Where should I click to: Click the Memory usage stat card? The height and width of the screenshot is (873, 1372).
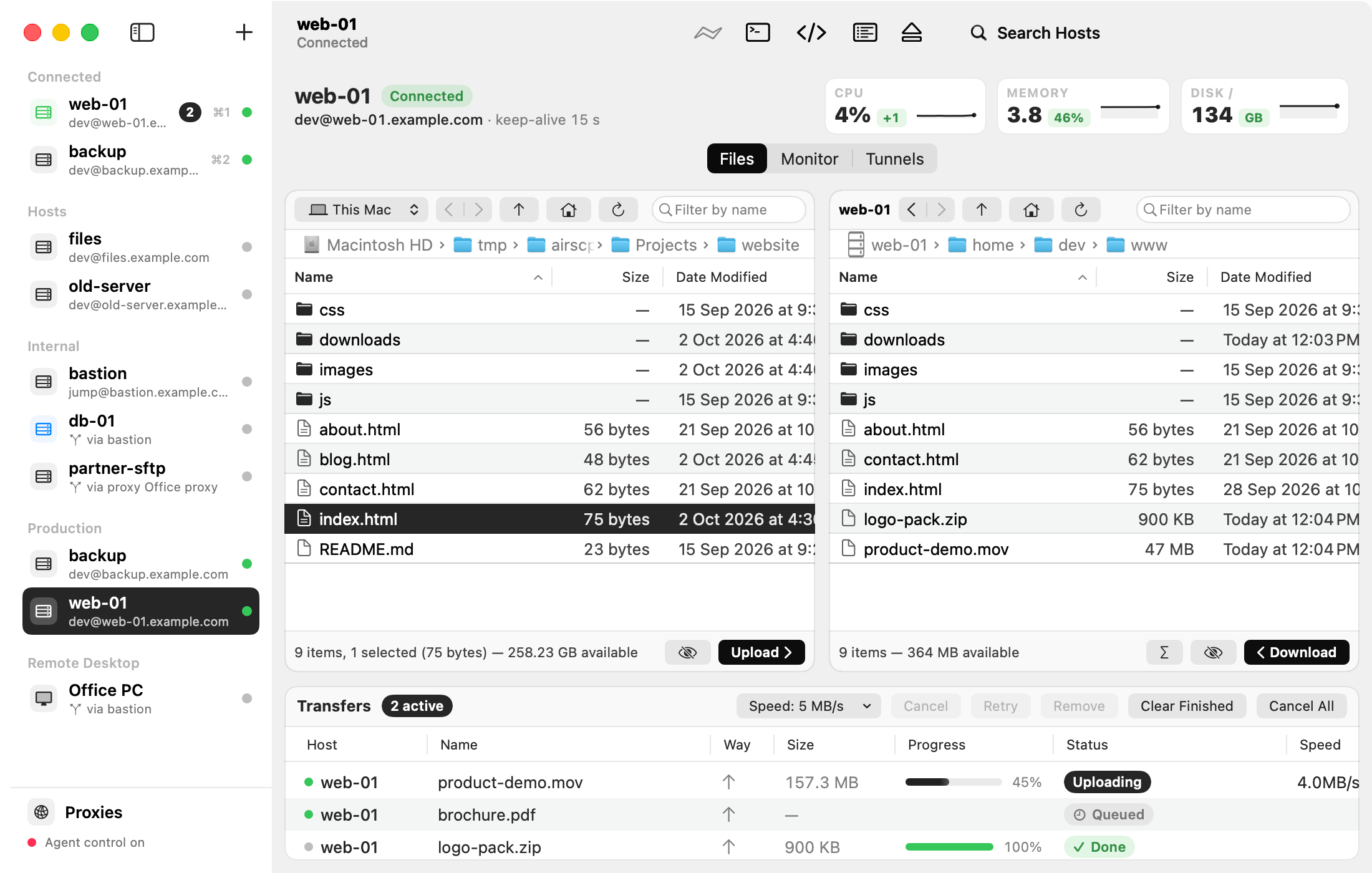[1084, 106]
